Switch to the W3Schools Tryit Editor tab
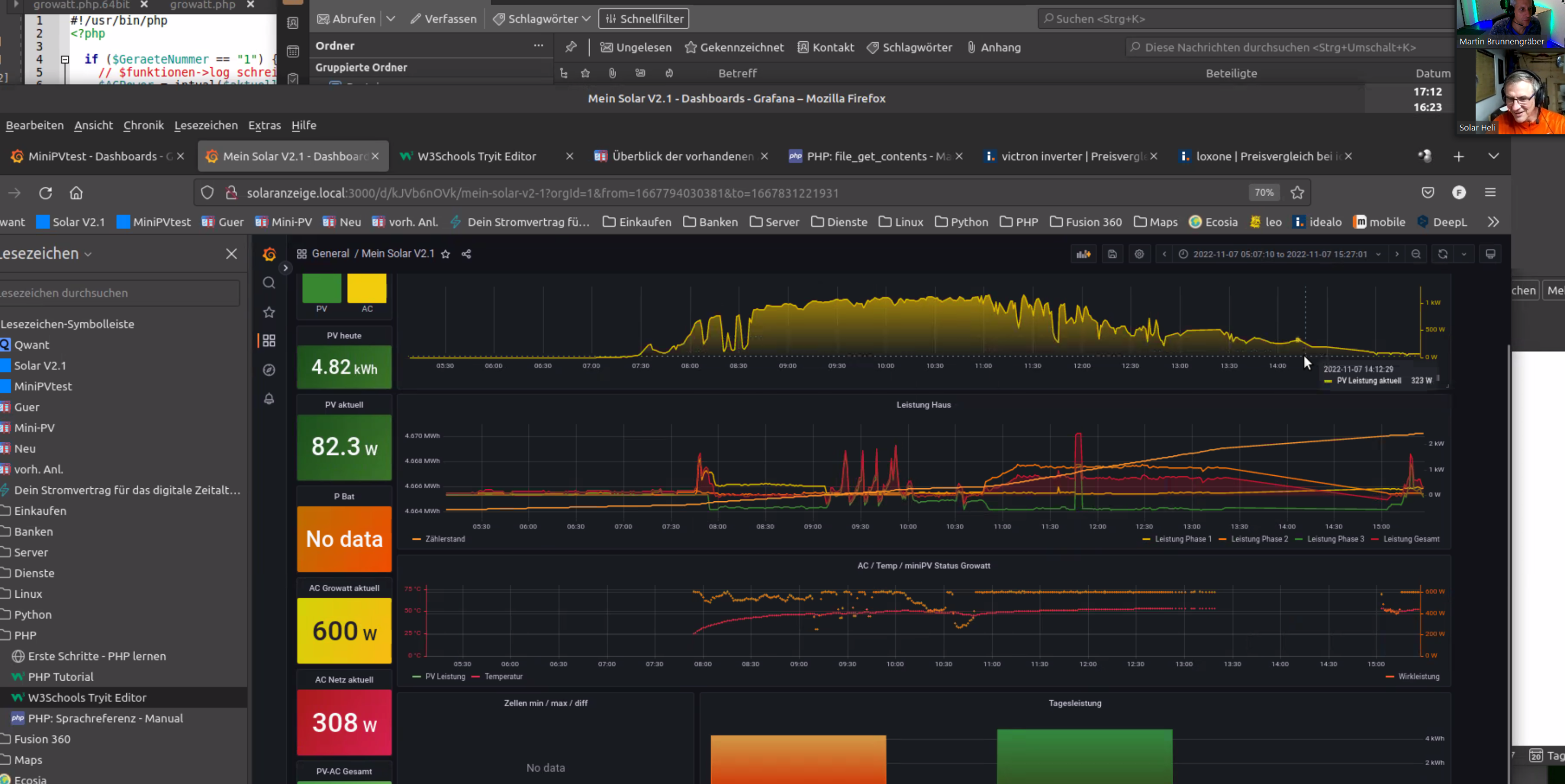Image resolution: width=1565 pixels, height=784 pixels. tap(476, 156)
